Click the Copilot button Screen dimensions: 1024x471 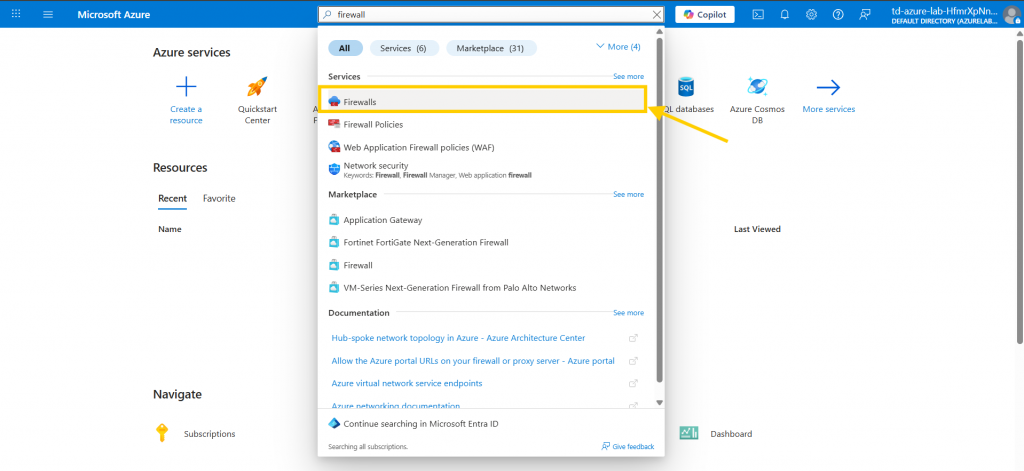point(705,14)
